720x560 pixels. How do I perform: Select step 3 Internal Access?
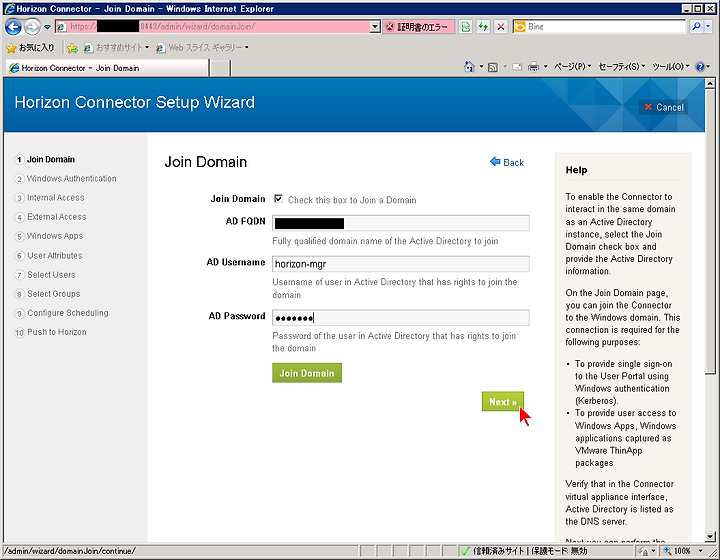click(x=50, y=198)
